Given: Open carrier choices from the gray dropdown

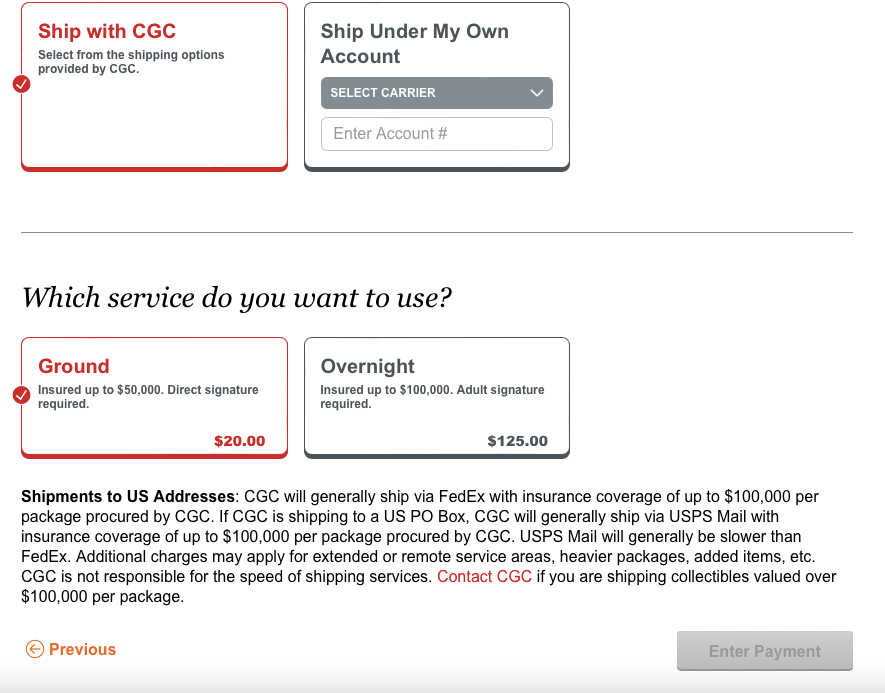Looking at the screenshot, I should 437,92.
